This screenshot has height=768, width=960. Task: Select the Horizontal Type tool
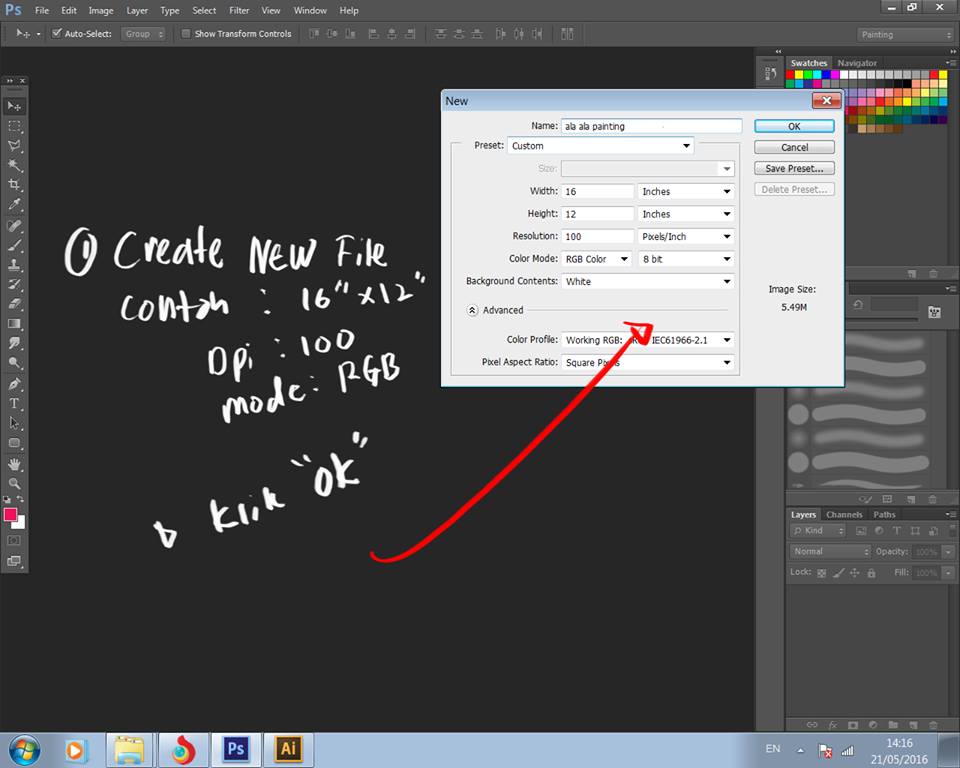14,403
